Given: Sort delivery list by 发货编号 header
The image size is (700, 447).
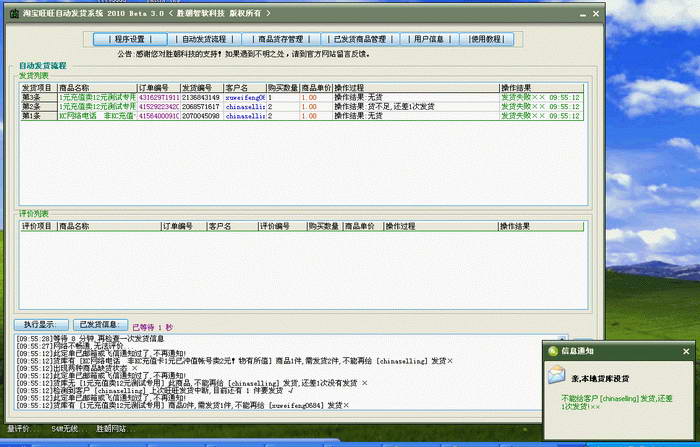Looking at the screenshot, I should coord(202,88).
